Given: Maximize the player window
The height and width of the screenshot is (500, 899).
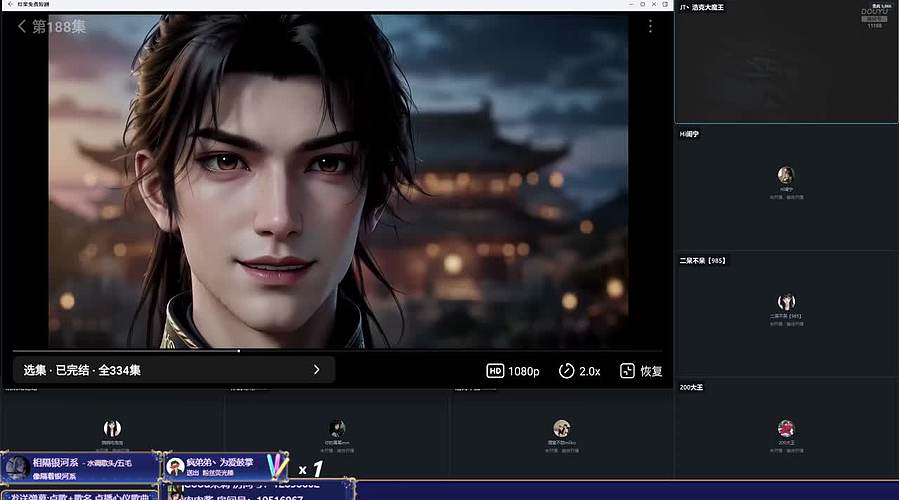Looking at the screenshot, I should (643, 4).
